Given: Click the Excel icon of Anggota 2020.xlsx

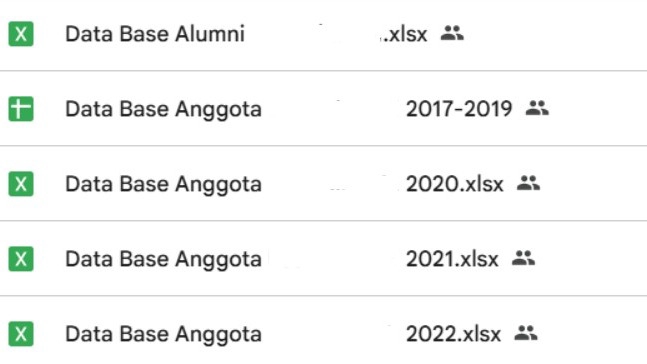Looking at the screenshot, I should click(21, 184).
